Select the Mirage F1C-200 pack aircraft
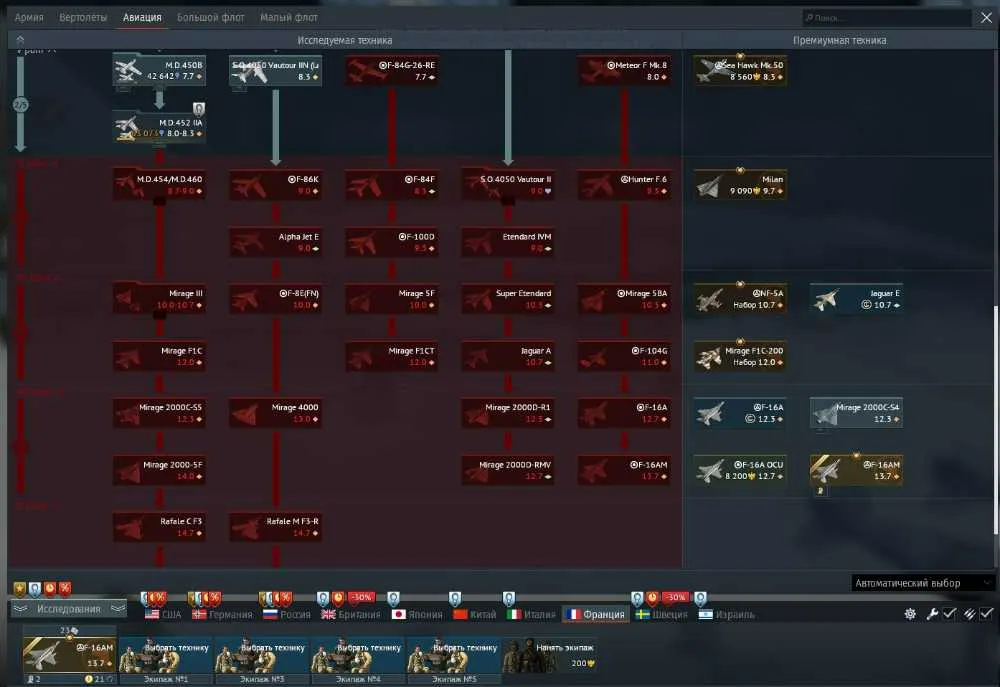The width and height of the screenshot is (1000, 687). [x=740, y=356]
